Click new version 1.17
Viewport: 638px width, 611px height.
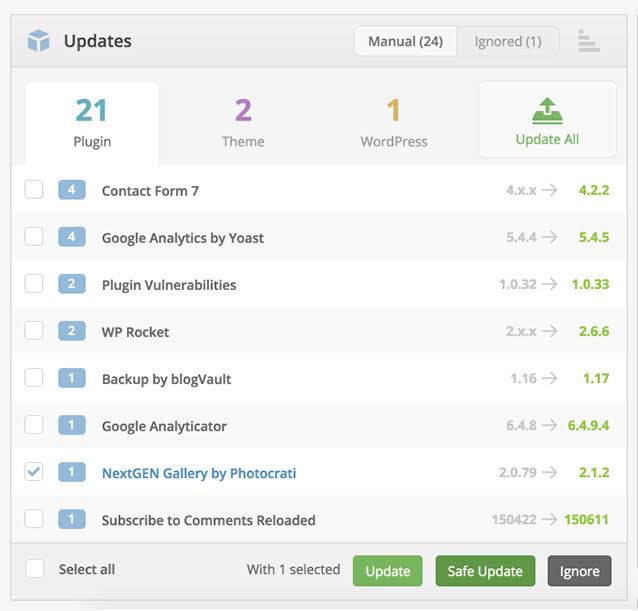[x=596, y=378]
